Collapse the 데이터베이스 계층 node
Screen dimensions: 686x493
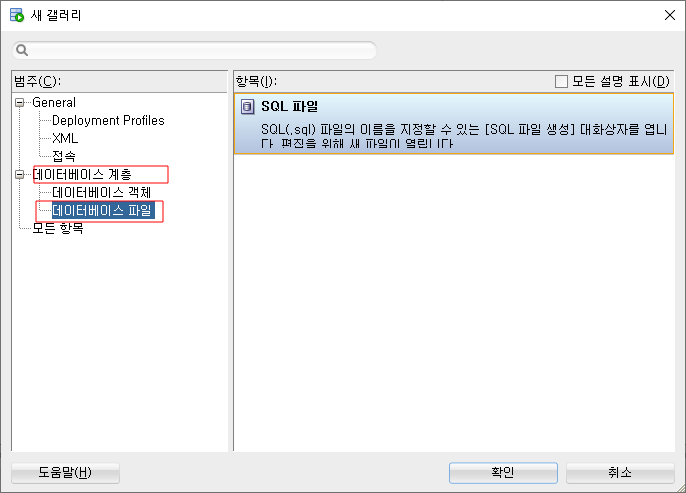click(20, 175)
